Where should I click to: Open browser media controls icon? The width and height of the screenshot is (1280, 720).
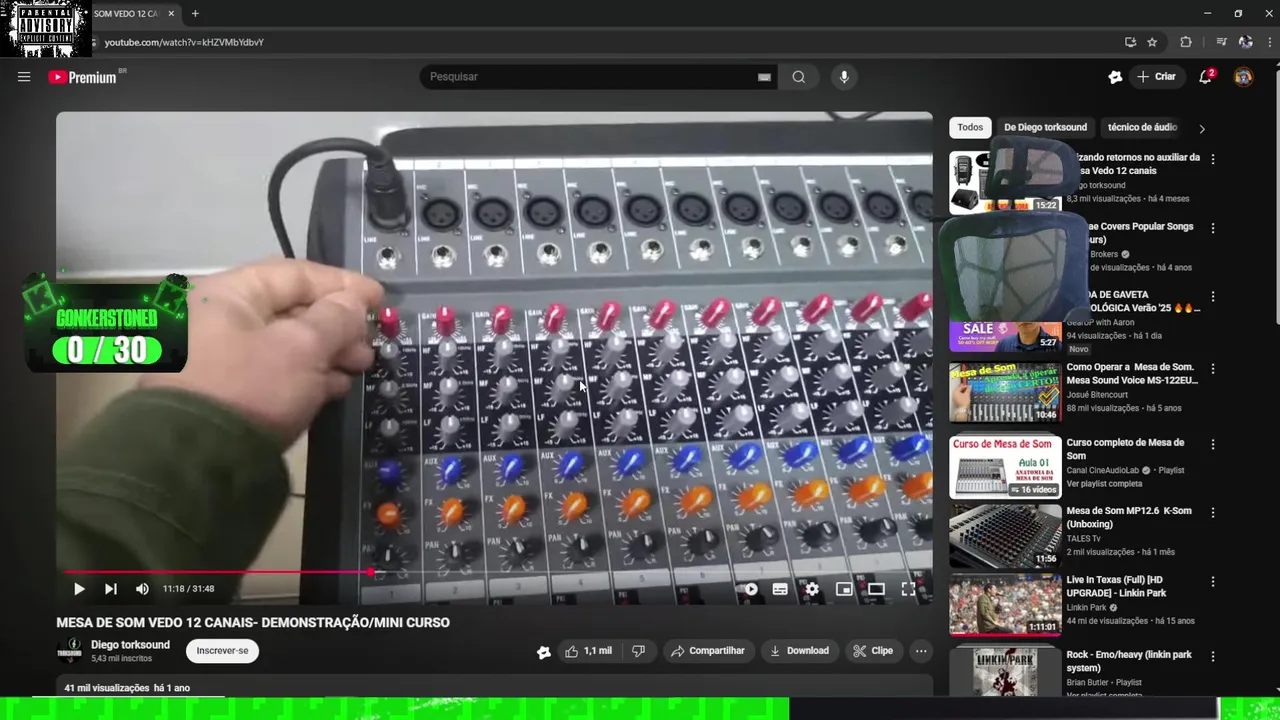[1221, 42]
